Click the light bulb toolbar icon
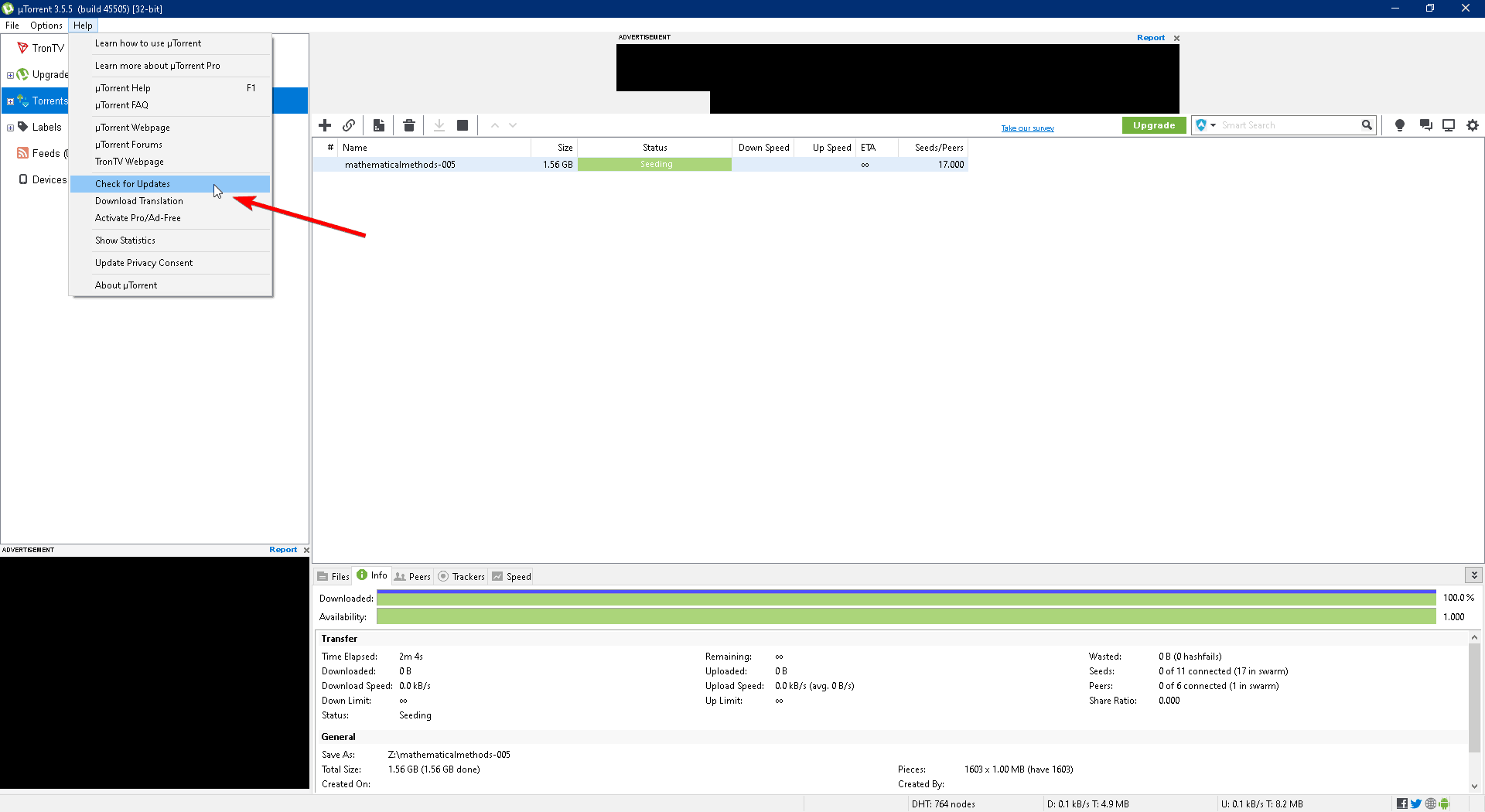Viewport: 1485px width, 812px height. click(1399, 125)
